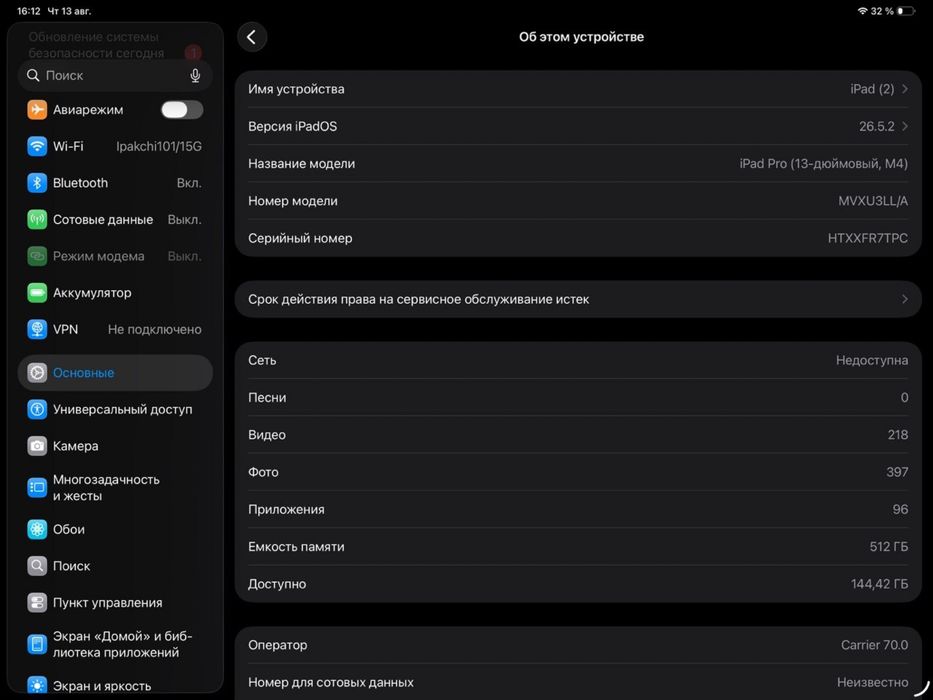Tap the Обновление системы безопасности notice
The height and width of the screenshot is (700, 933).
96,45
